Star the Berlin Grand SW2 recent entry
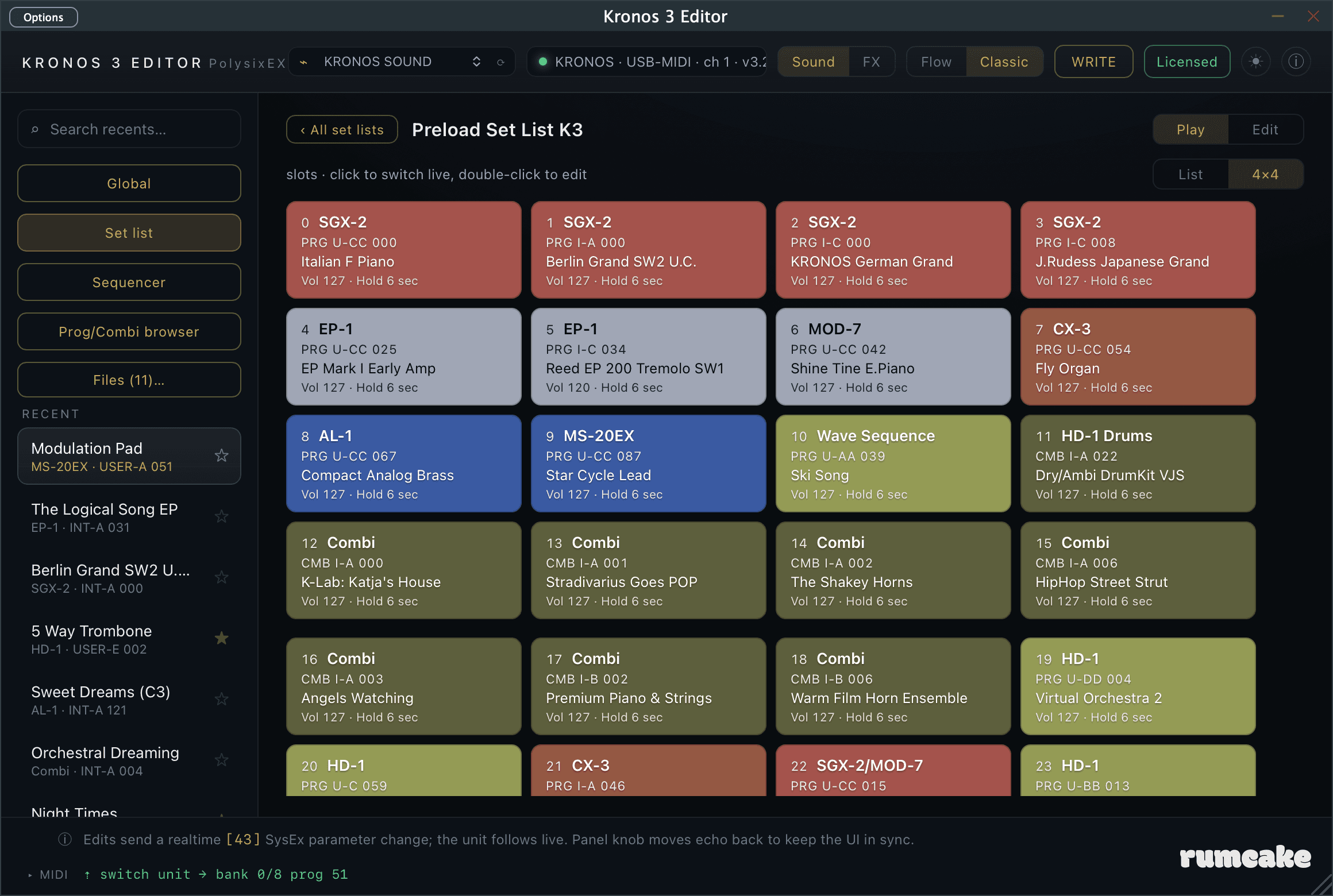Image resolution: width=1333 pixels, height=896 pixels. click(221, 577)
